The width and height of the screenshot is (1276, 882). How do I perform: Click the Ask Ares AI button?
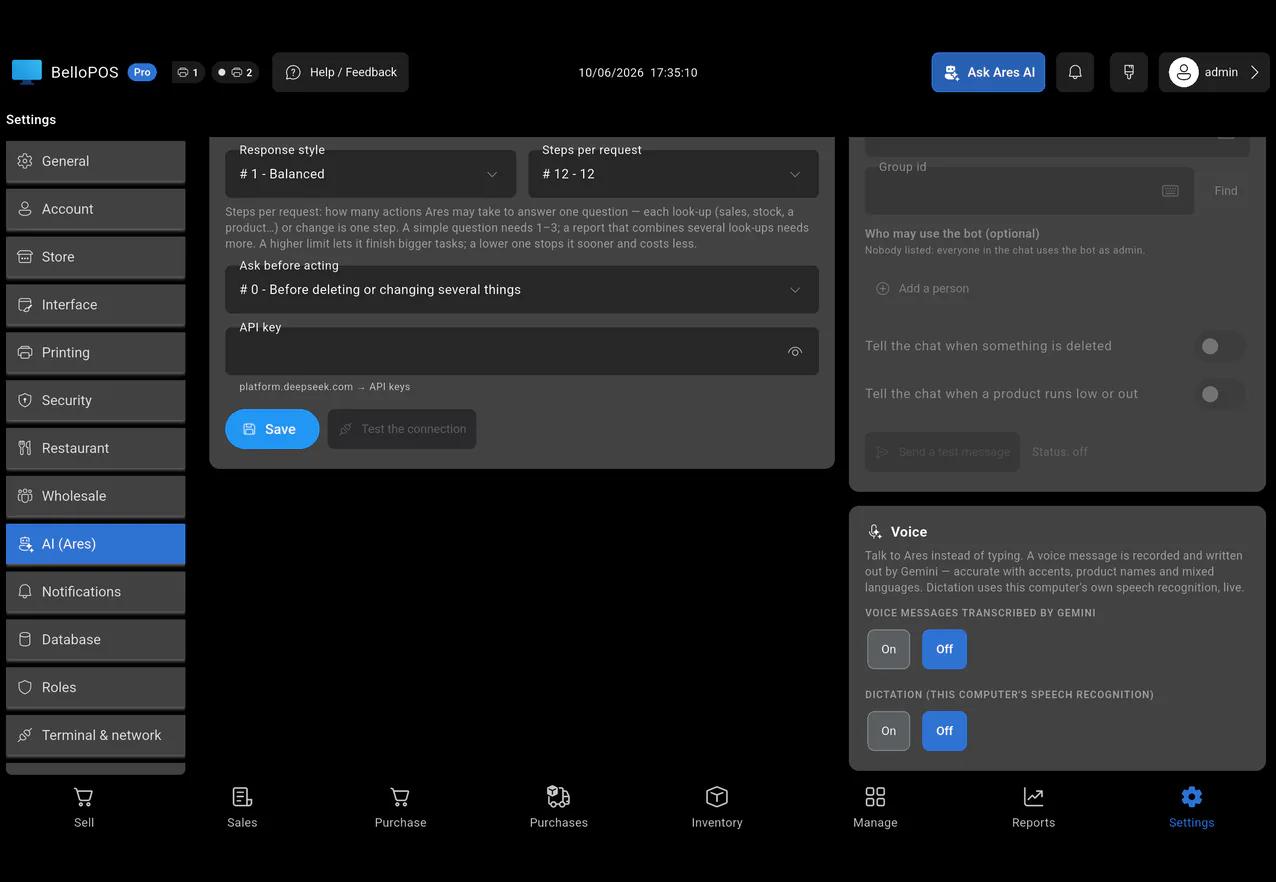click(x=988, y=72)
